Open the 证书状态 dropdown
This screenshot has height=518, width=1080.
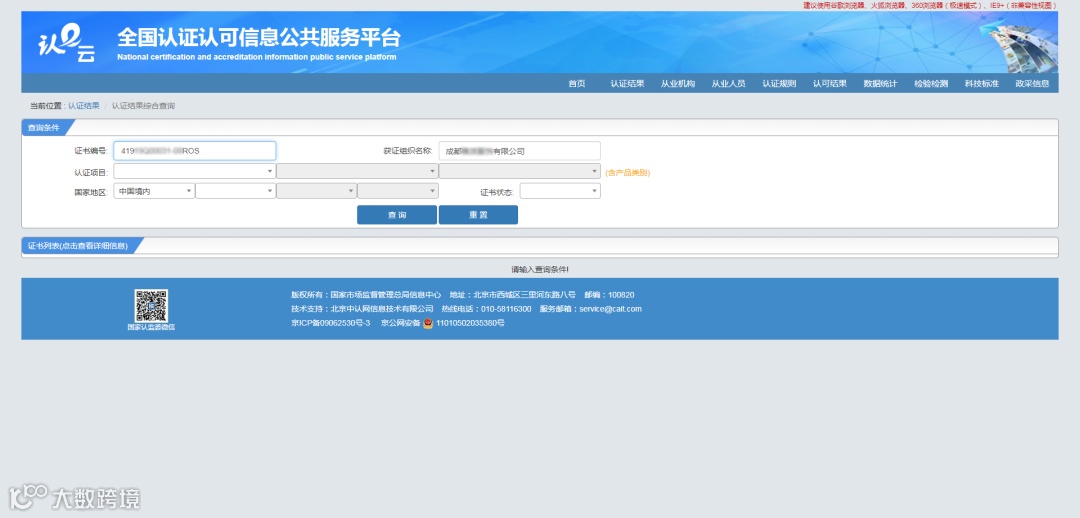click(560, 191)
